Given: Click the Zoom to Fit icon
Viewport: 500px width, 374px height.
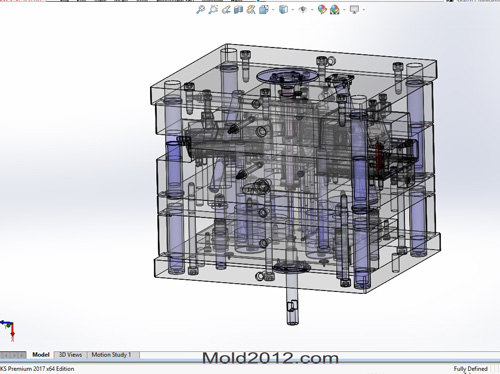Looking at the screenshot, I should coord(200,9).
